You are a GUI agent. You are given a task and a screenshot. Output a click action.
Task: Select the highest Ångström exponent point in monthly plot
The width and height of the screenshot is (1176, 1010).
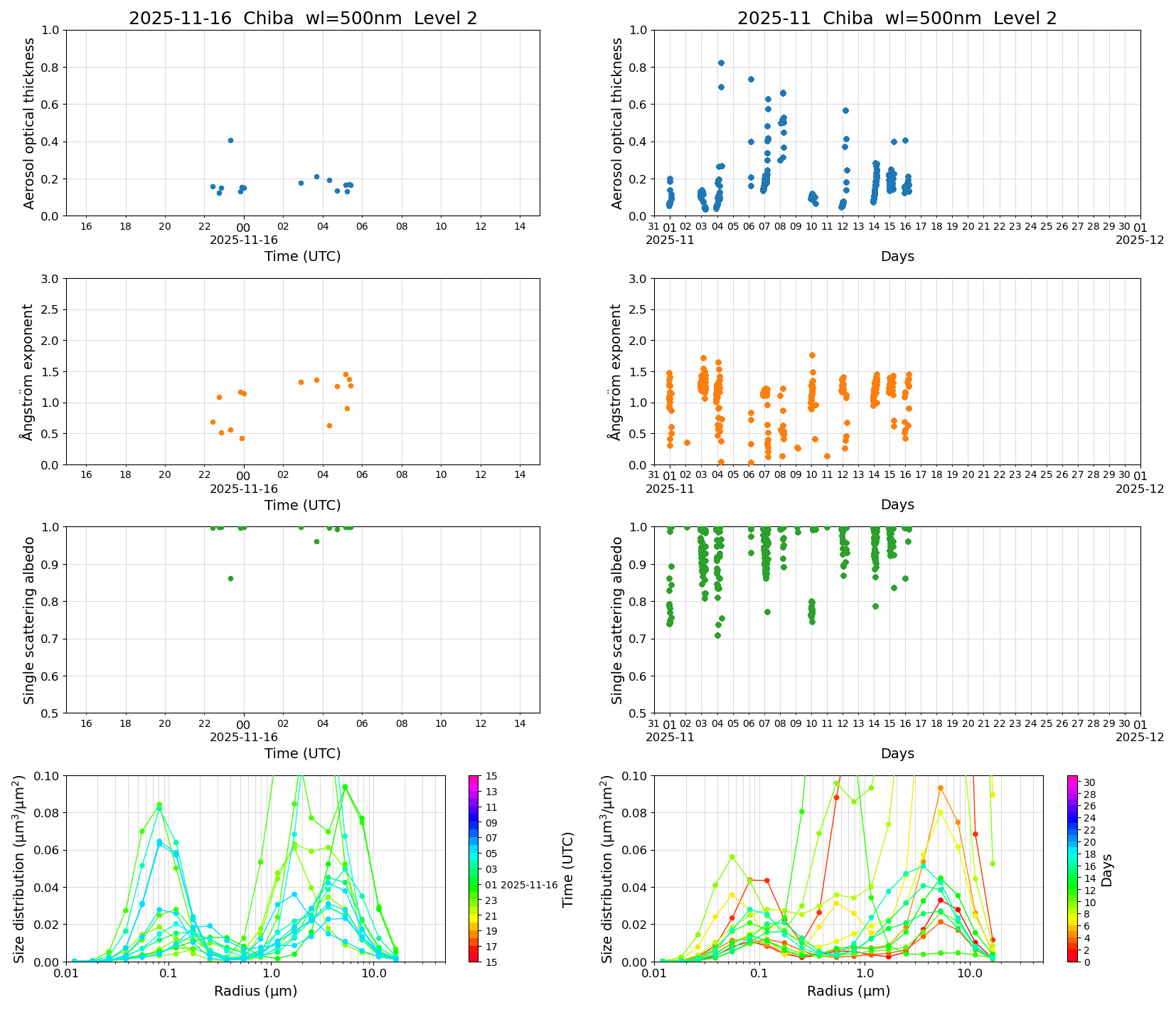point(812,355)
